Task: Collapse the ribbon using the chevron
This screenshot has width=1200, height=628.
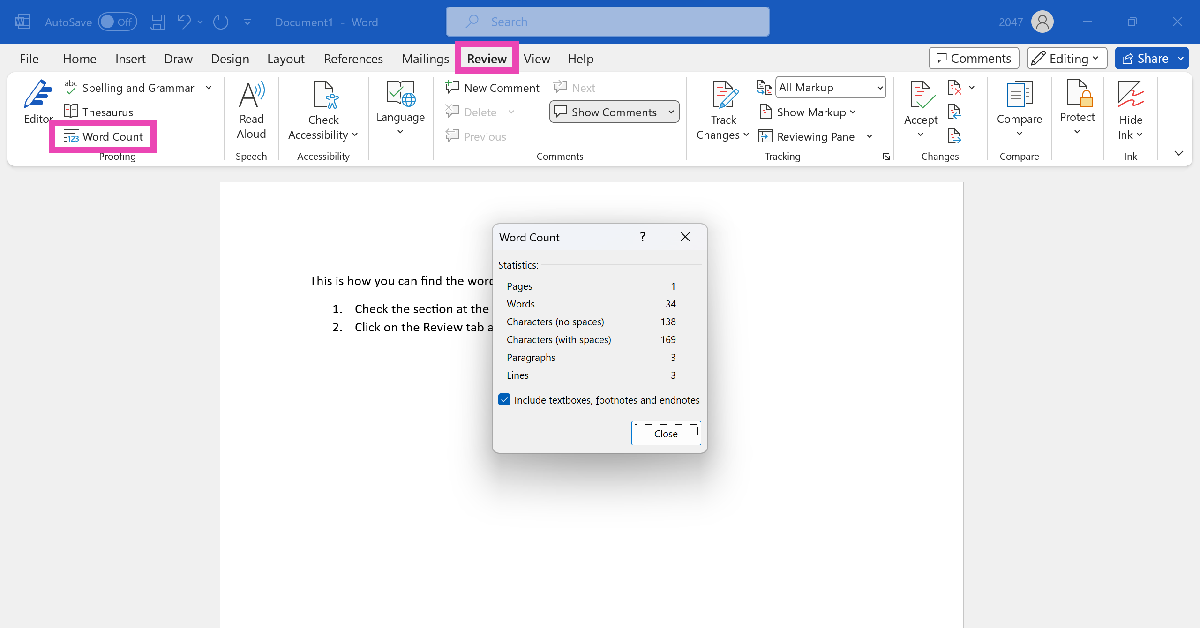Action: coord(1178,153)
